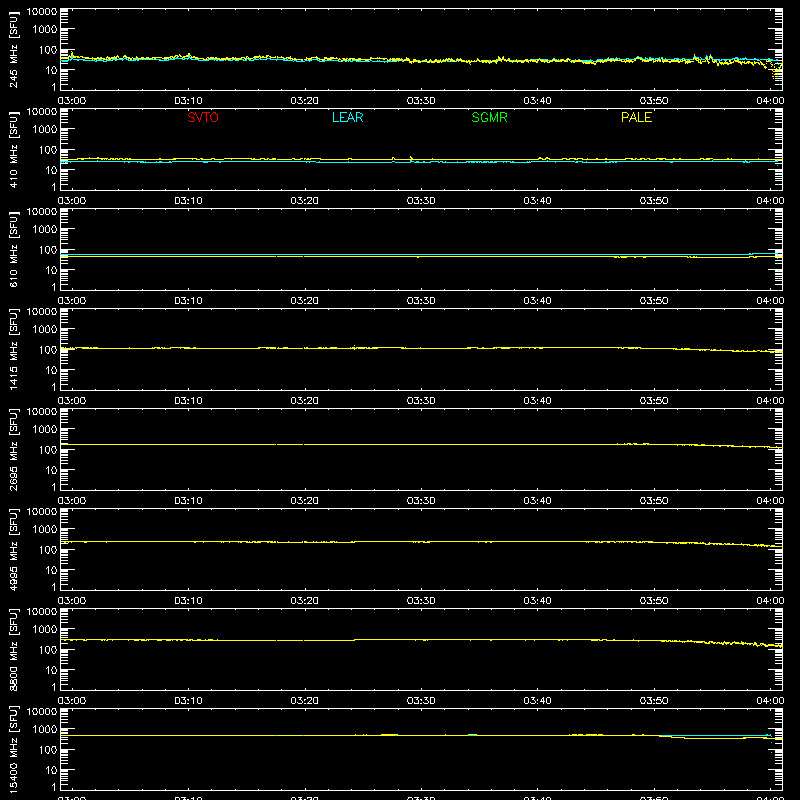Click 03:10 time label under 610 MHz plot

[x=188, y=301]
